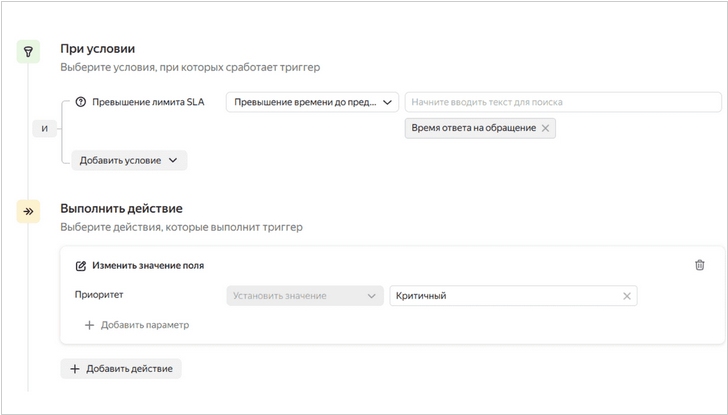Image resolution: width=728 pixels, height=415 pixels.
Task: Click the При условии section heading
Action: point(98,49)
